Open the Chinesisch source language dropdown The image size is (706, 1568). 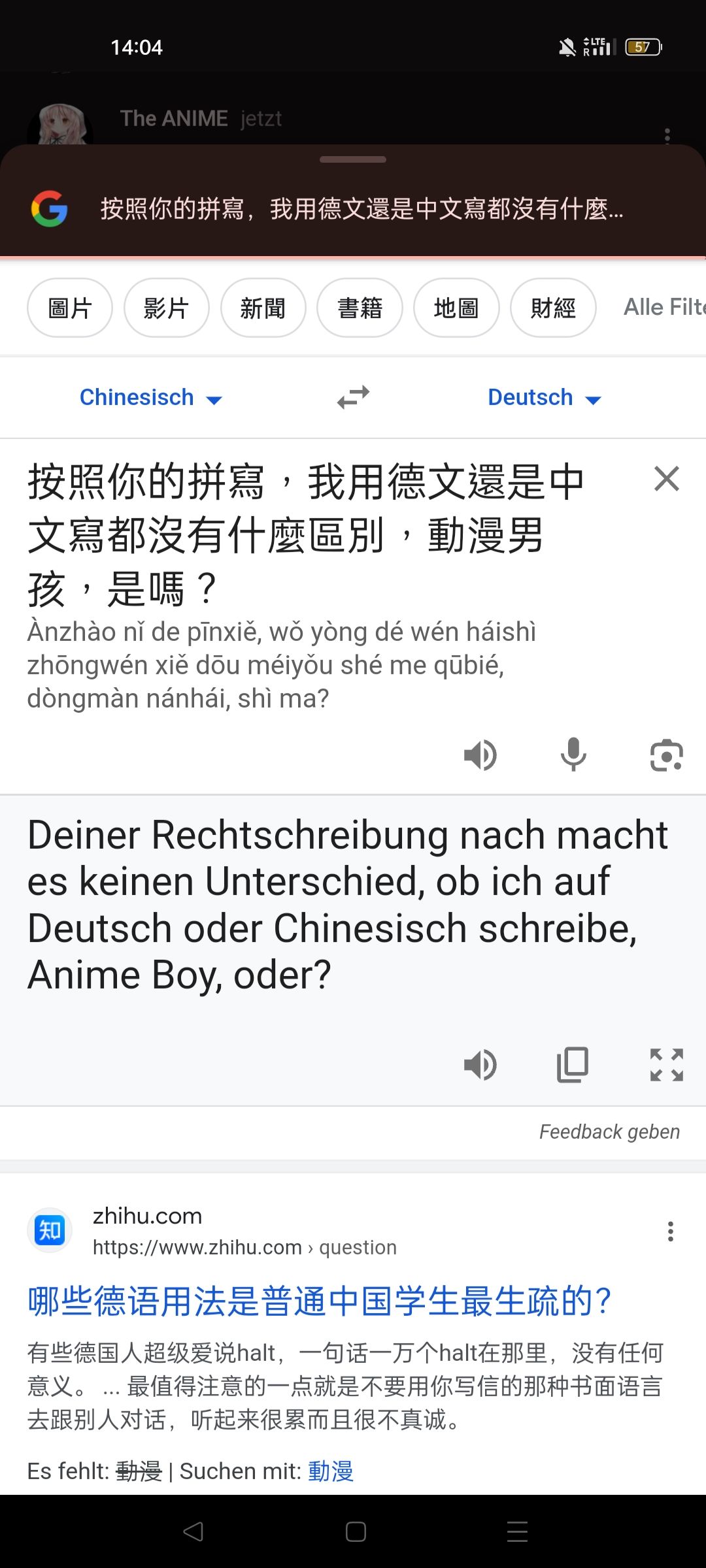pos(151,397)
